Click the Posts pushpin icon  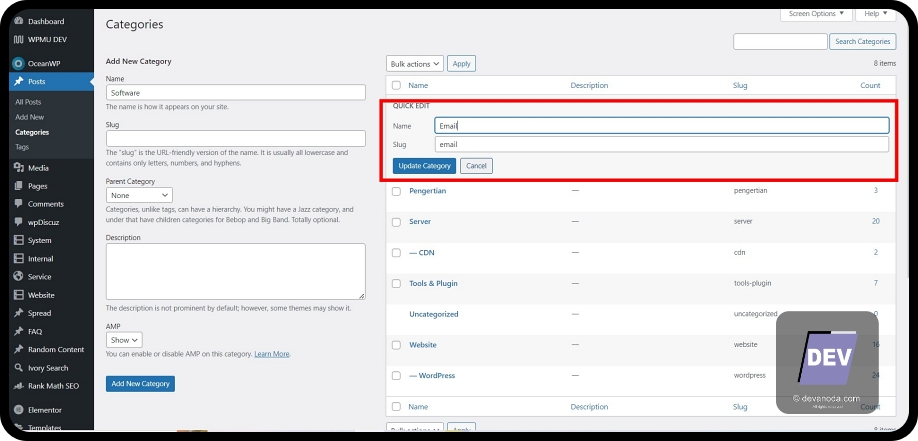[18, 81]
